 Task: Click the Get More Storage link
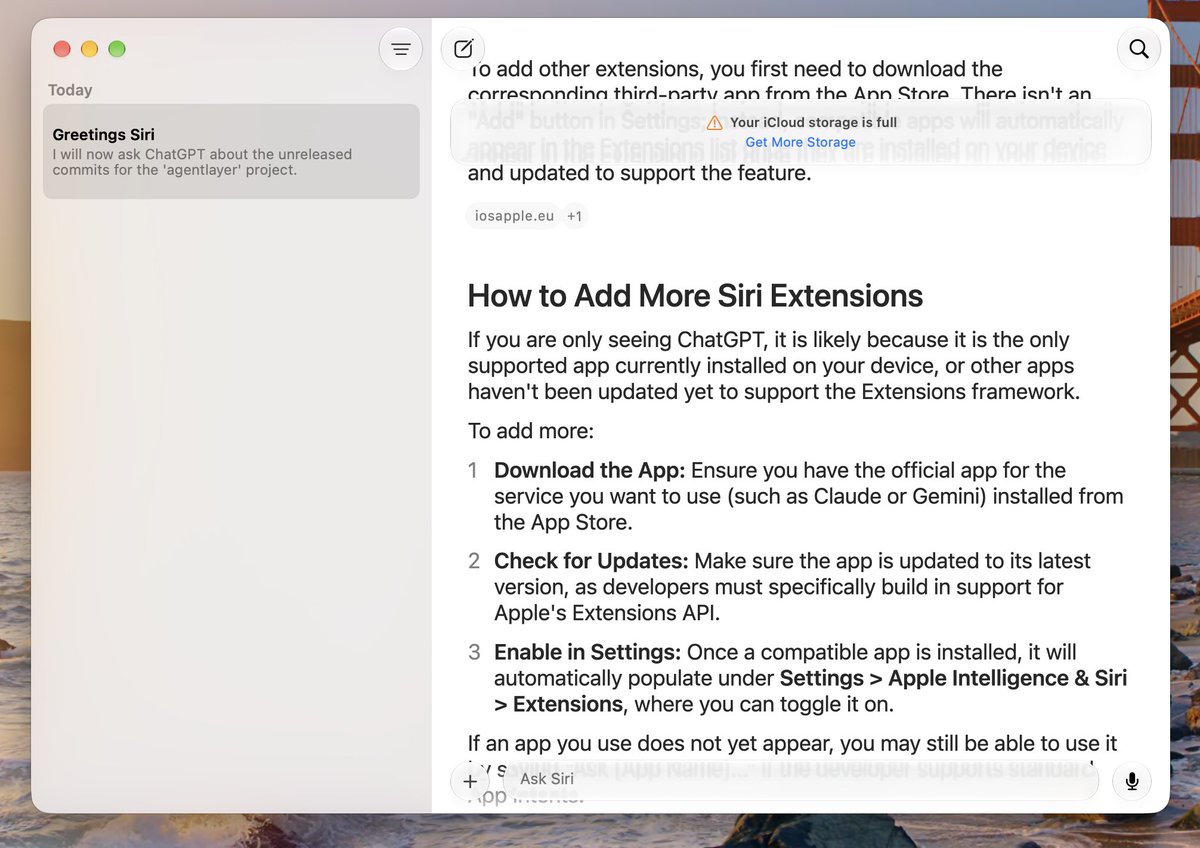coord(800,142)
